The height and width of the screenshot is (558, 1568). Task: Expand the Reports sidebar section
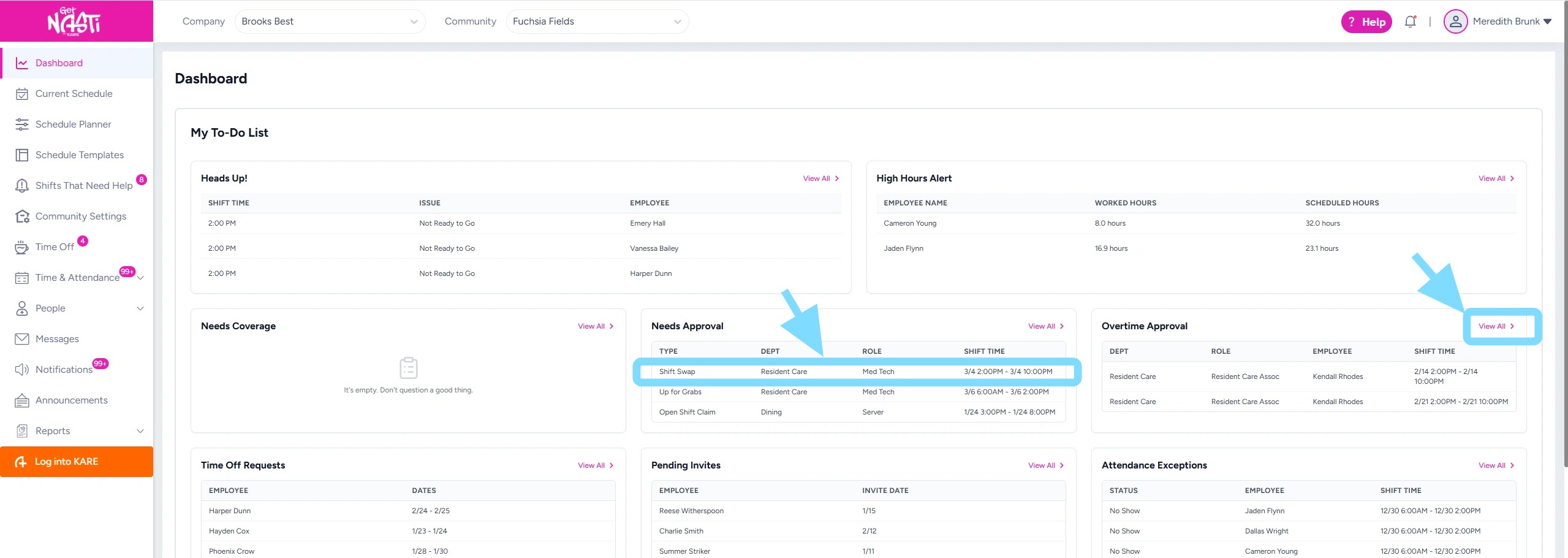tap(140, 431)
